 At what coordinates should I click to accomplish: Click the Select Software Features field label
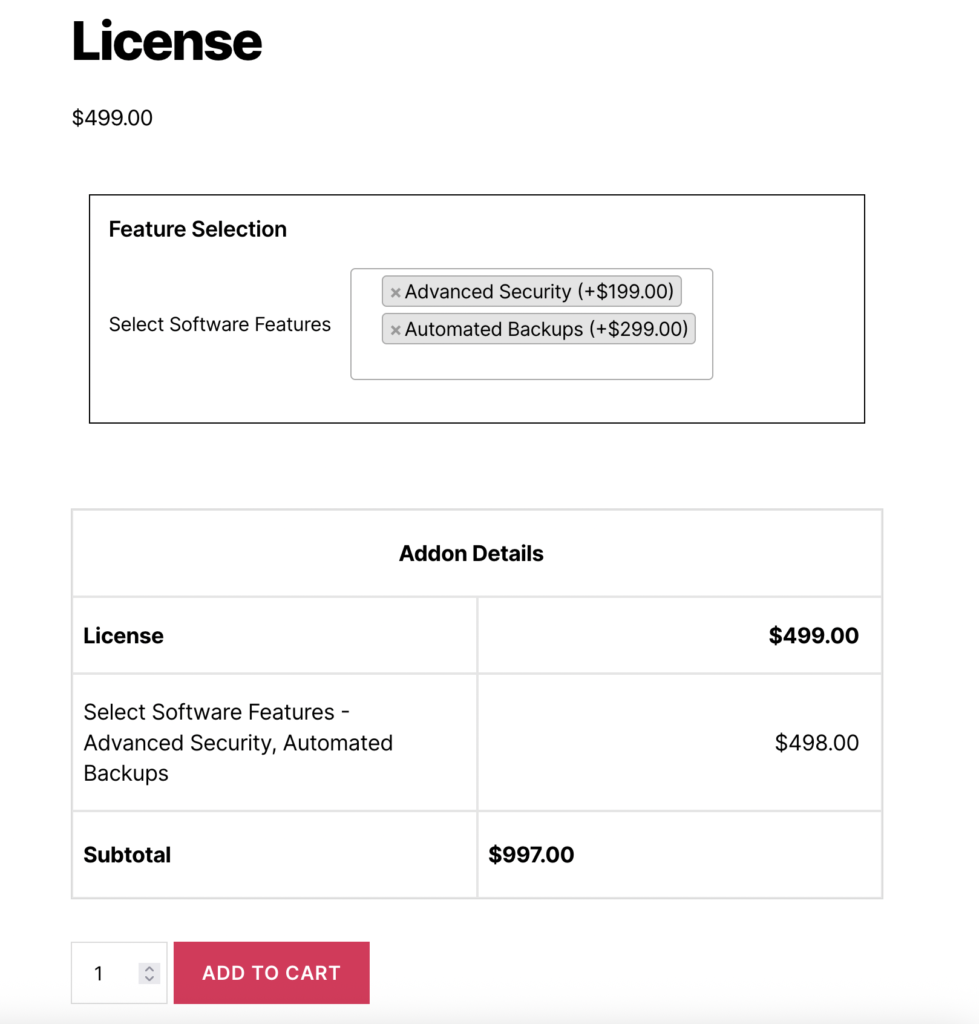[220, 324]
